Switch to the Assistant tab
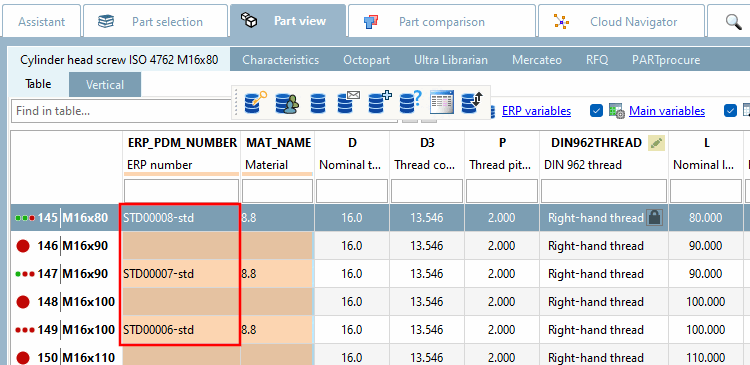750x365 pixels. pyautogui.click(x=41, y=22)
